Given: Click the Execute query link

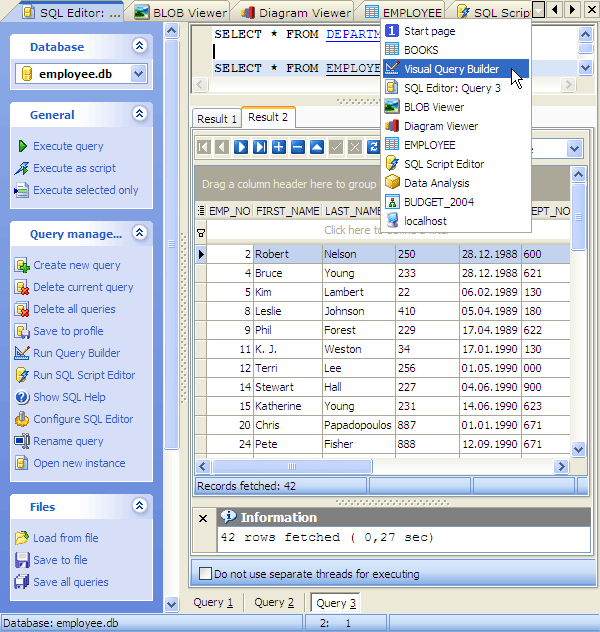Looking at the screenshot, I should pos(68,146).
